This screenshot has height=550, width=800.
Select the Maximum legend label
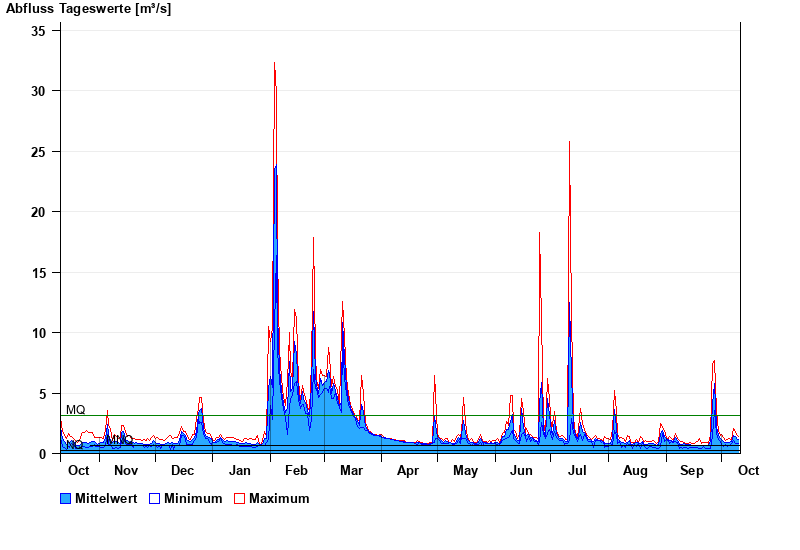coord(279,498)
